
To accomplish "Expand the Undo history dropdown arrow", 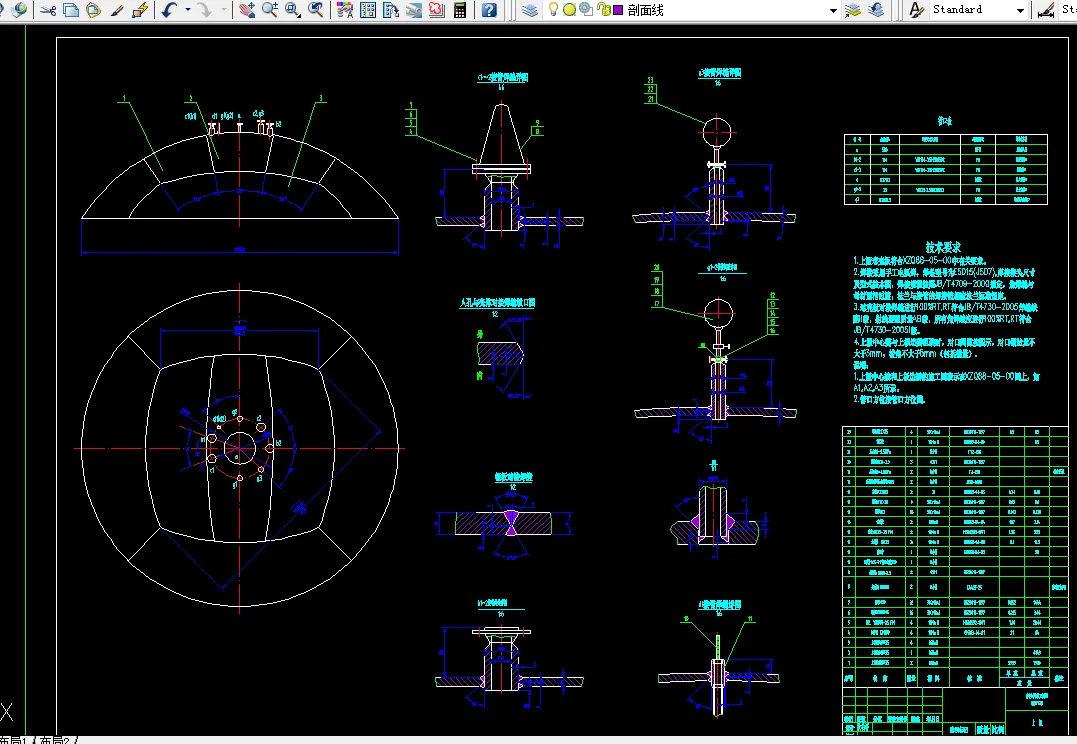I will [186, 10].
